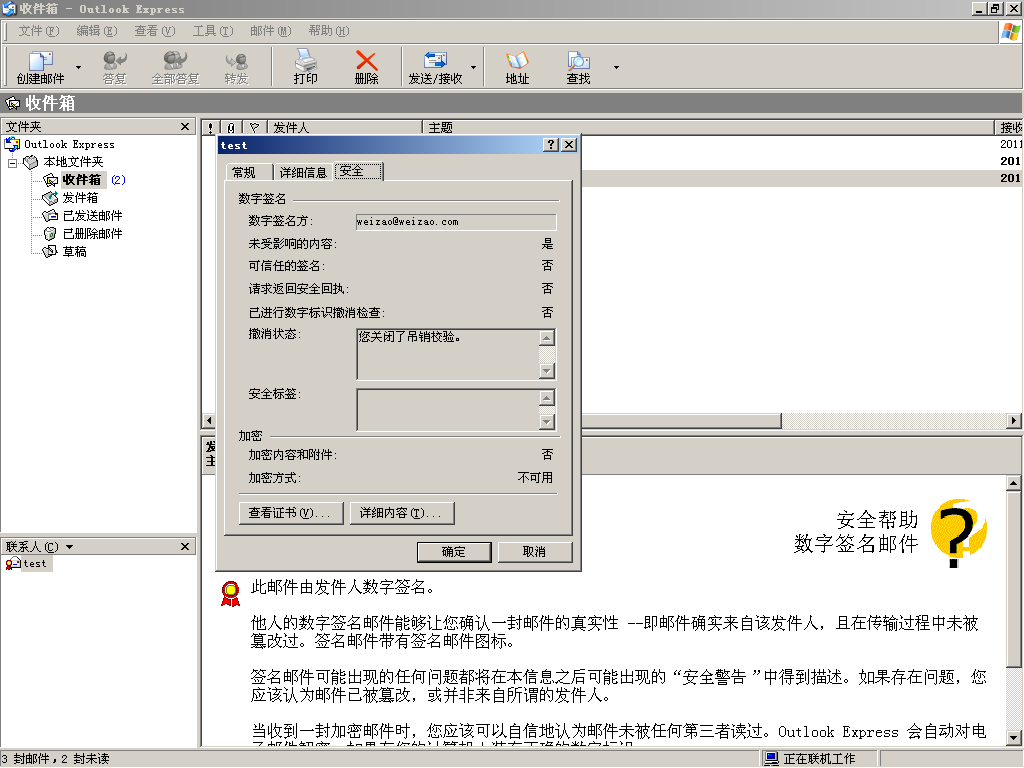Click the 收件箱 folder banner icon
Screen dimensions: 1024x768
(x=12, y=103)
